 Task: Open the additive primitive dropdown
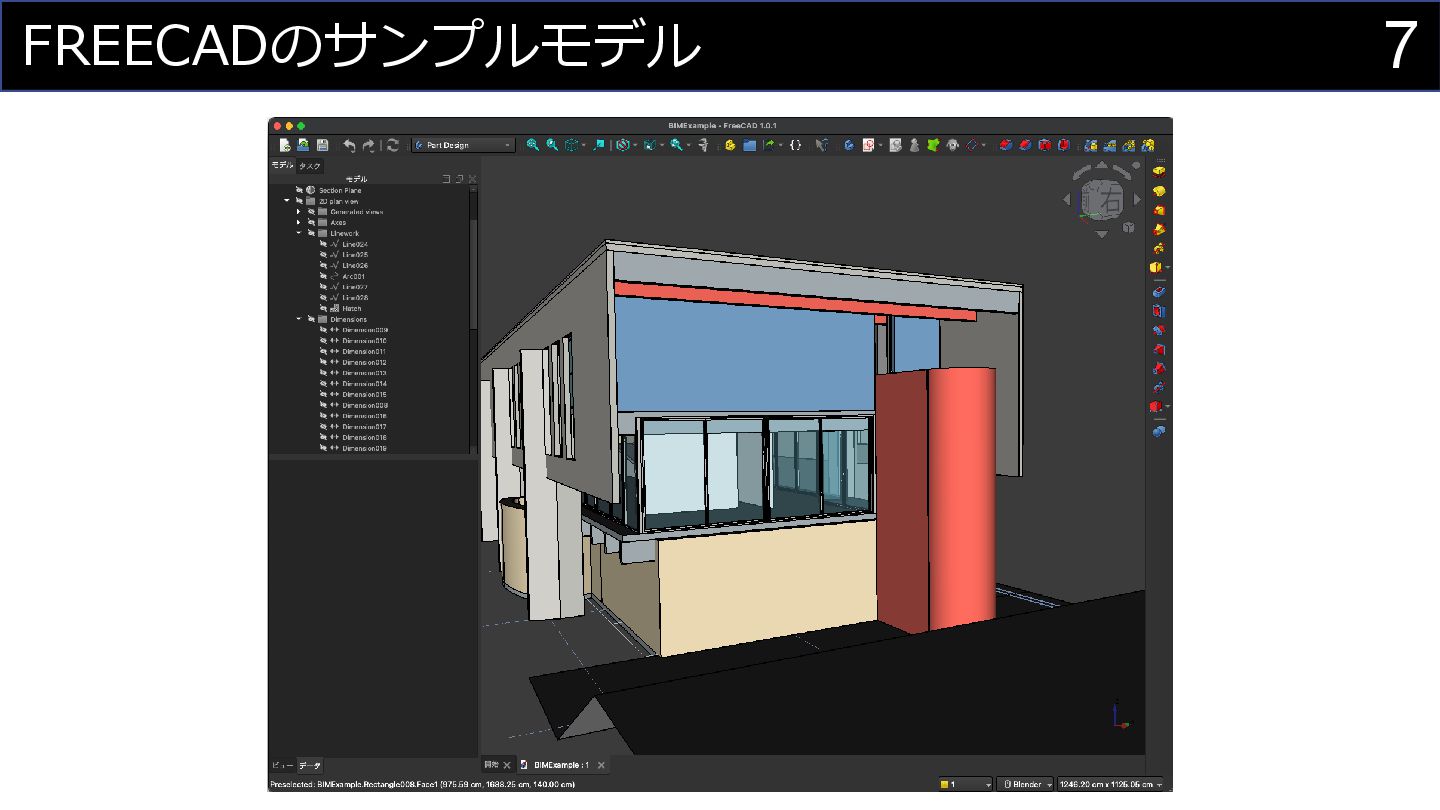(1168, 268)
